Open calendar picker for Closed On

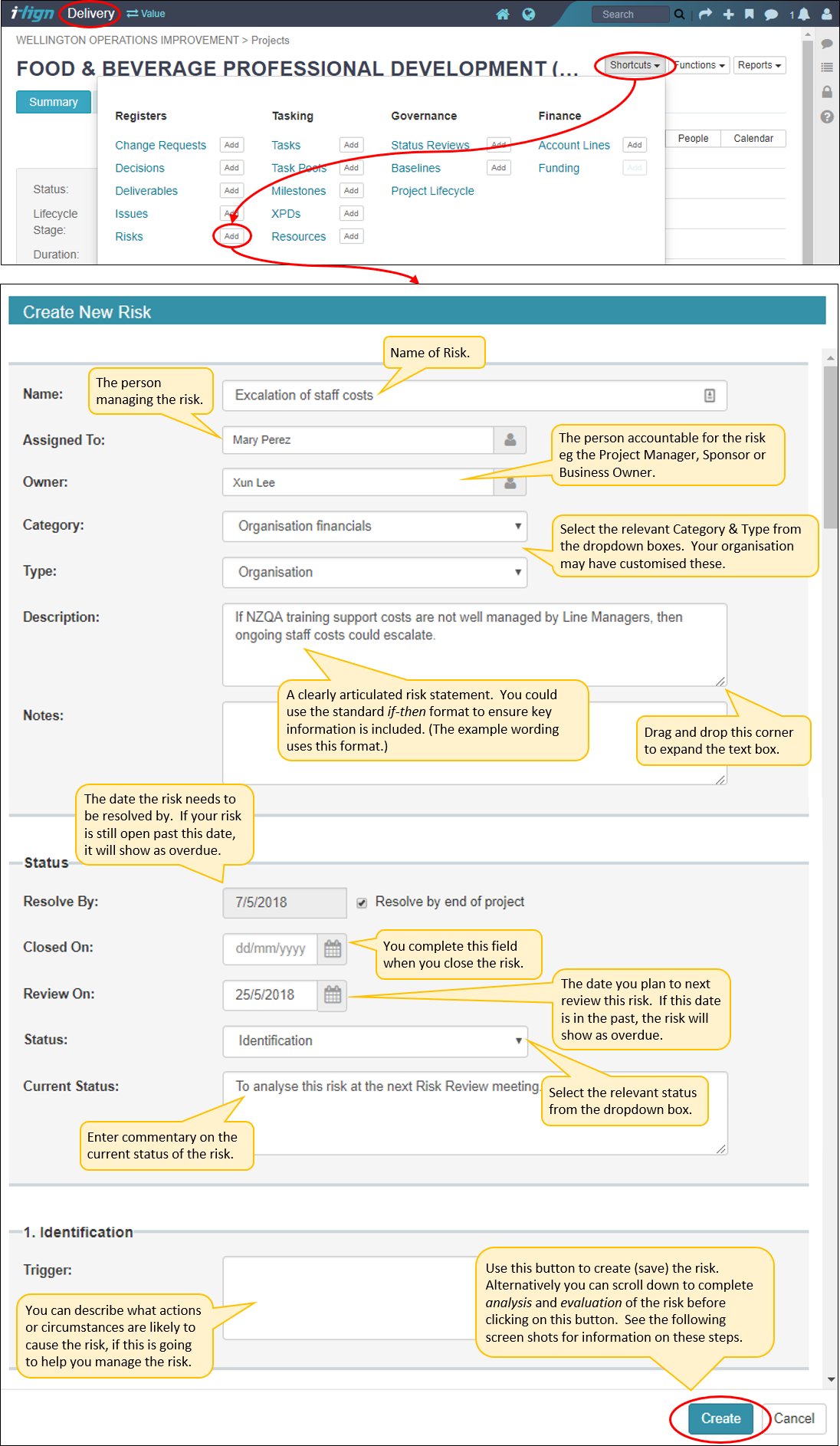pos(333,949)
